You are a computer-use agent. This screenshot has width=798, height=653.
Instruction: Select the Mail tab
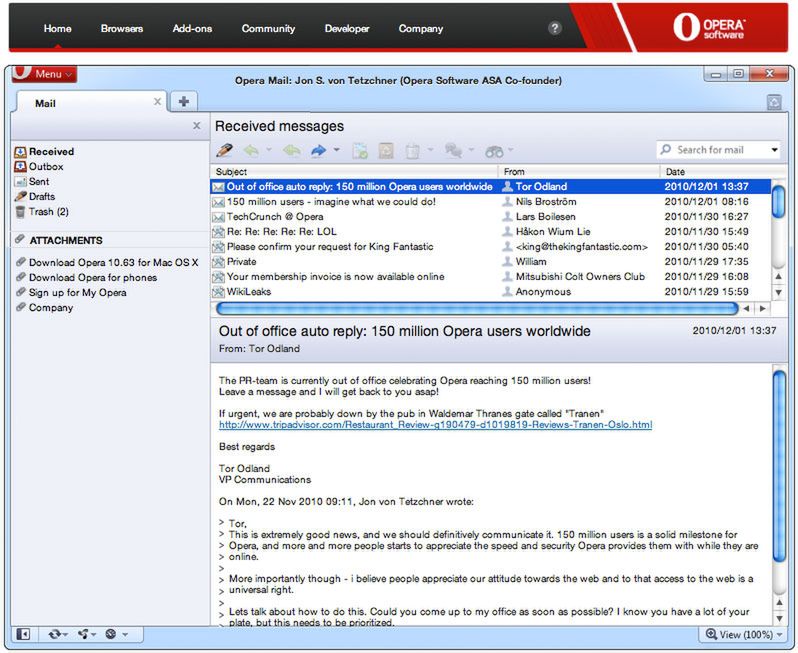[92, 102]
